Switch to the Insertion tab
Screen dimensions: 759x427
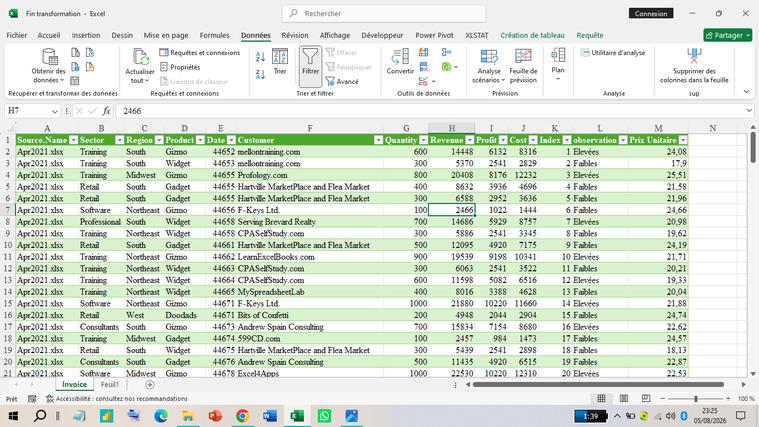click(86, 35)
